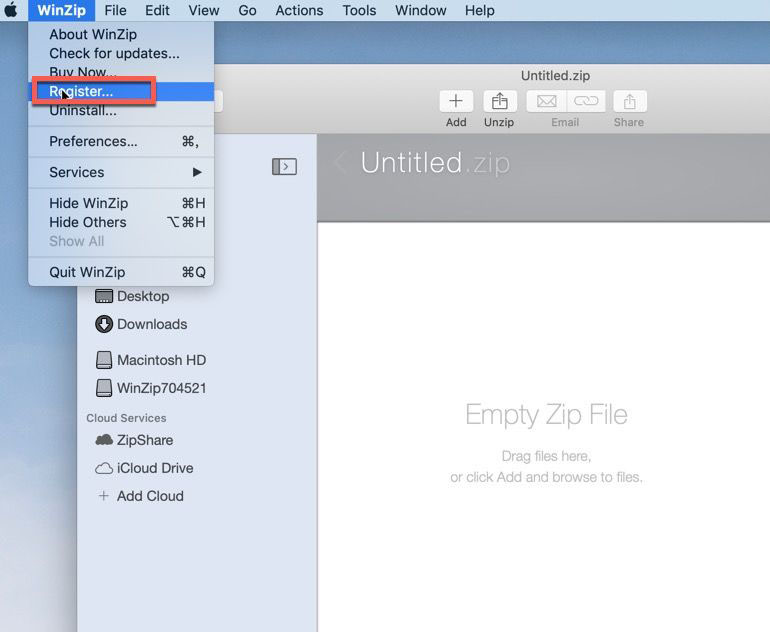Screen dimensions: 770x632
Task: Choose About WinZip
Action: click(121, 34)
